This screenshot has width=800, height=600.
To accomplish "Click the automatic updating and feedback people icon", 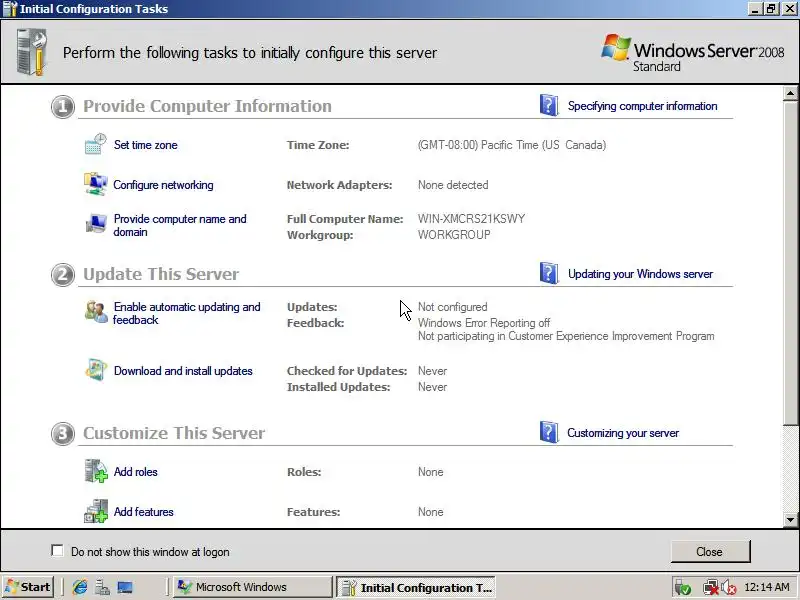I will click(x=95, y=312).
